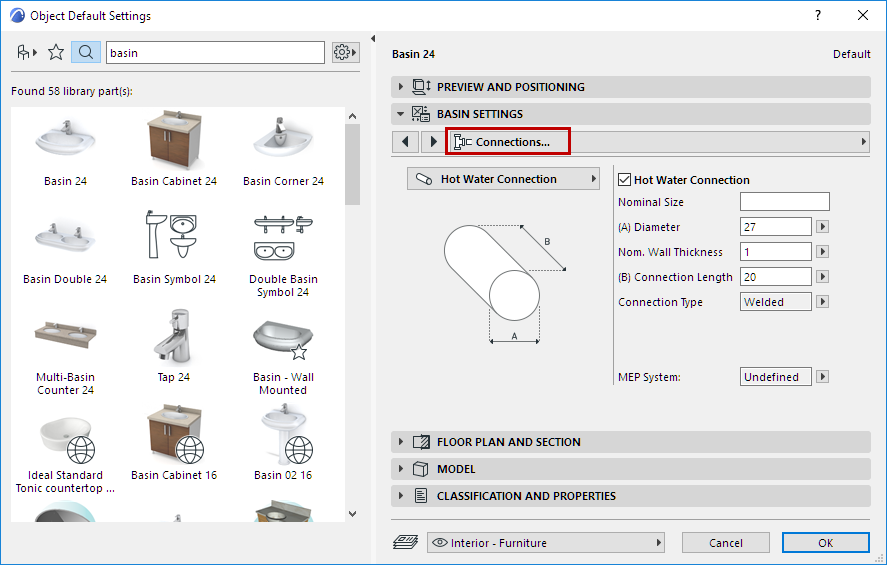The image size is (887, 565).
Task: Open the MEP System arrow
Action: (823, 376)
